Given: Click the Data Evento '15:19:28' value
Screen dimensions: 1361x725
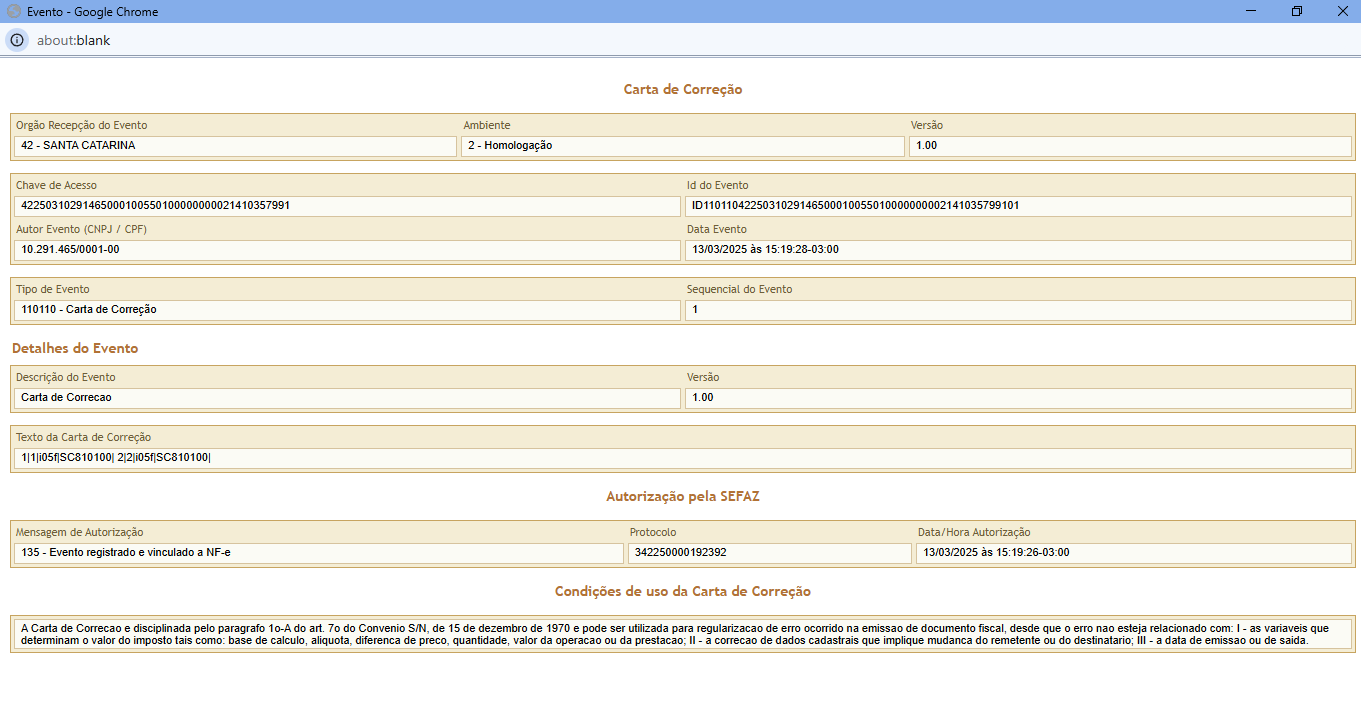Looking at the screenshot, I should tap(1019, 250).
